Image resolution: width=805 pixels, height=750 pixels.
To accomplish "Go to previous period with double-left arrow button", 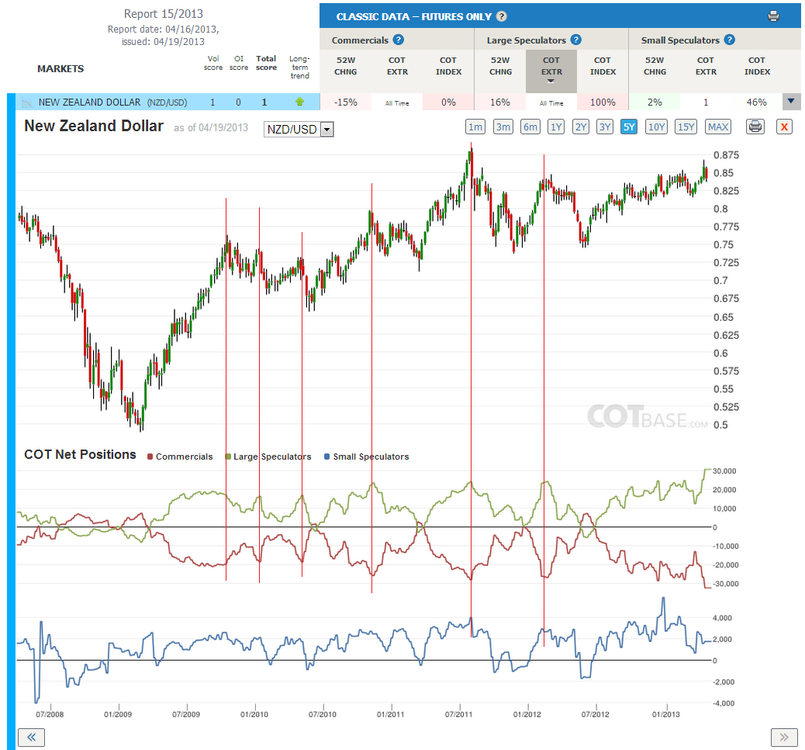I will (31, 737).
